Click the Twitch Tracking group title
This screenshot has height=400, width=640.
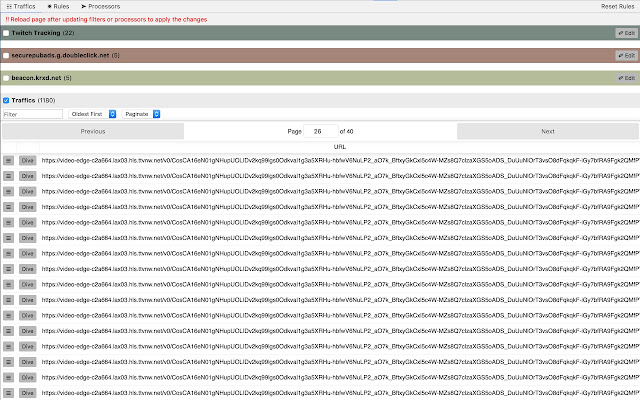(36, 33)
